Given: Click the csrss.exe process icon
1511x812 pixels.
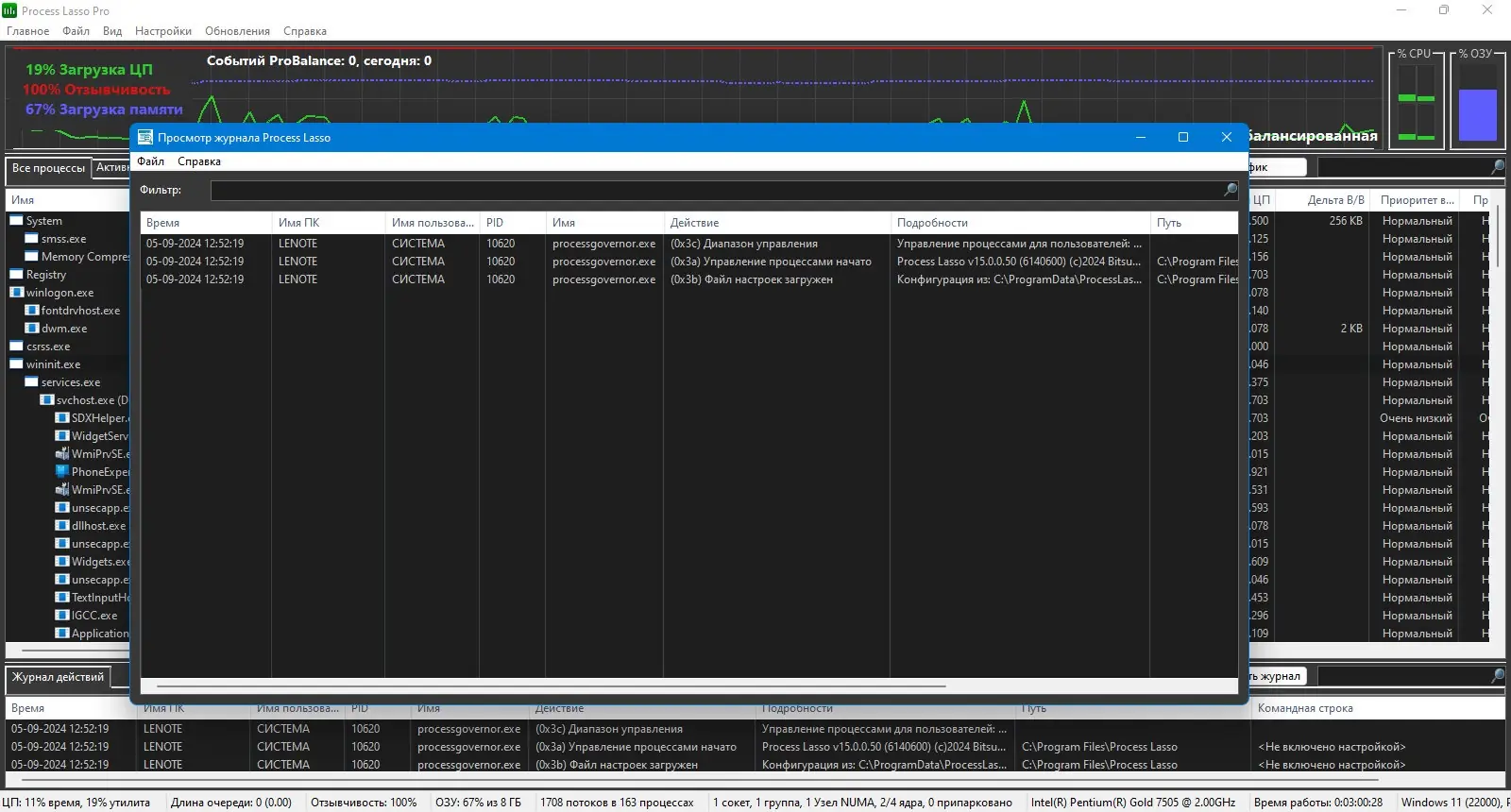Looking at the screenshot, I should point(16,347).
